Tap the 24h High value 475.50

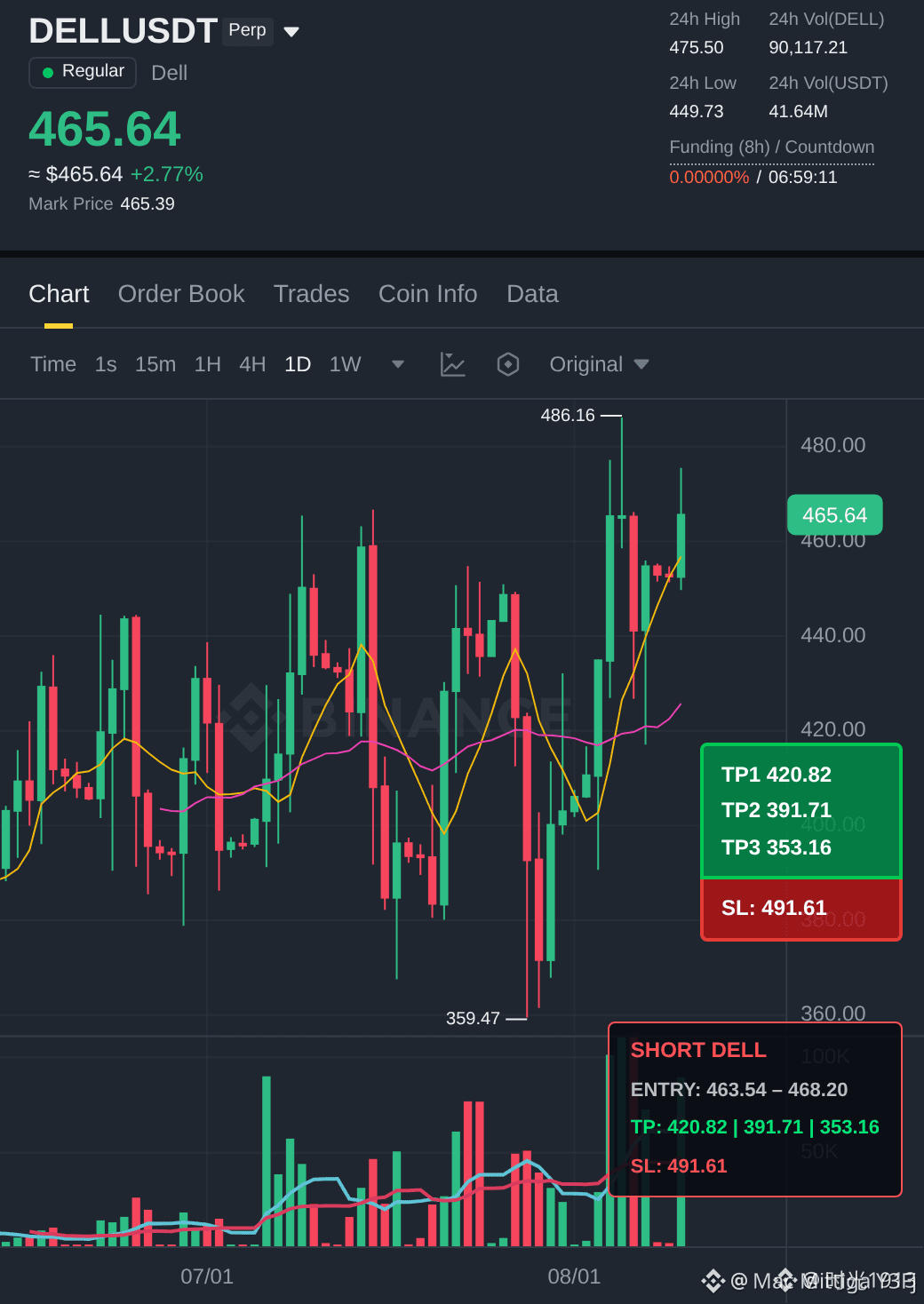(x=697, y=47)
